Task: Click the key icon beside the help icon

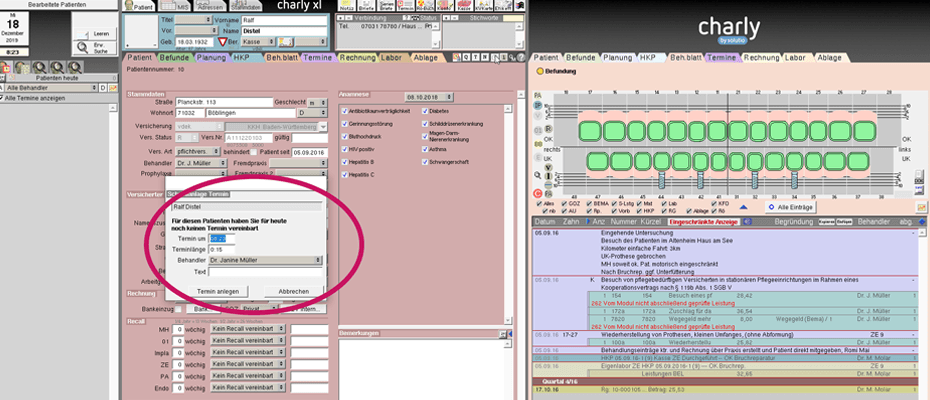Action: point(512,58)
